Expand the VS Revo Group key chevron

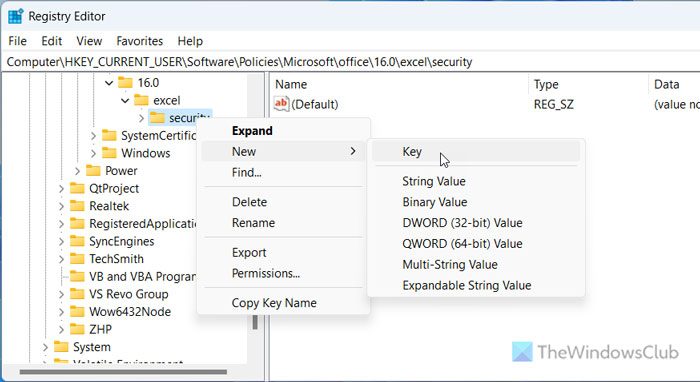click(x=61, y=295)
